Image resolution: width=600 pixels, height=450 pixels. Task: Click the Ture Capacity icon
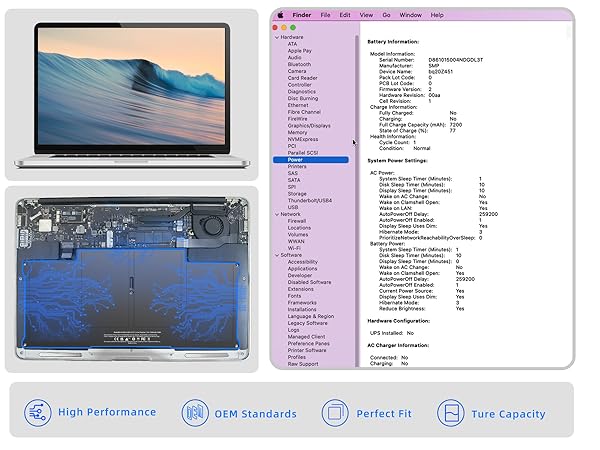click(x=451, y=412)
